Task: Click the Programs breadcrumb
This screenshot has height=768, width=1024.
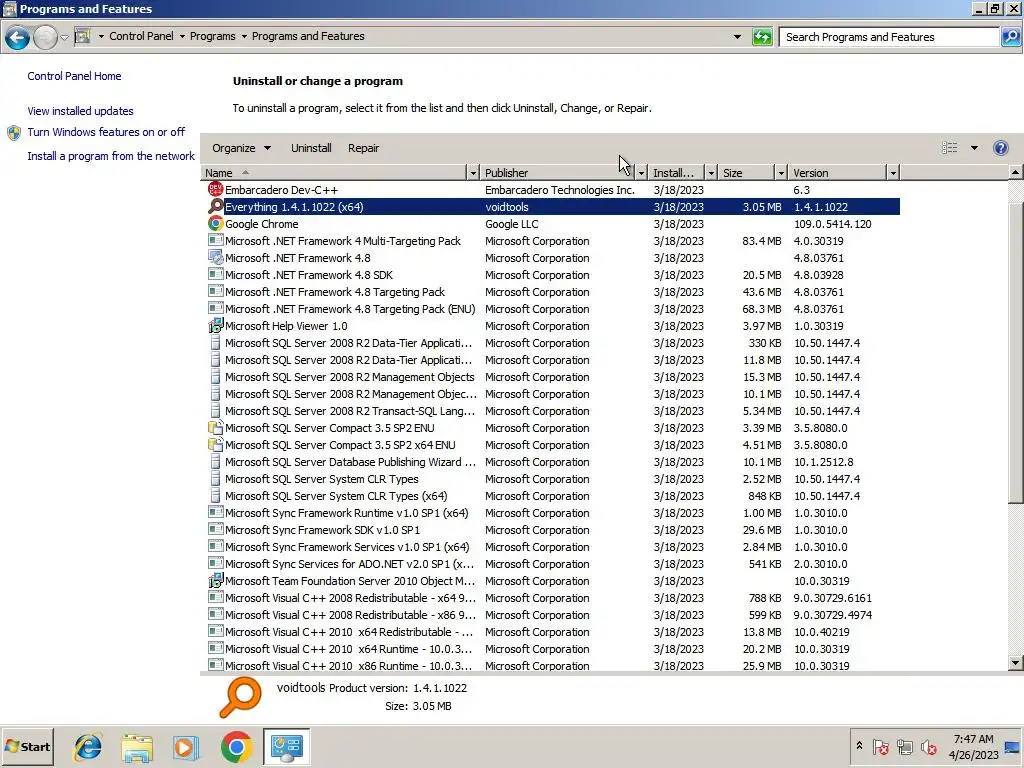Action: (x=212, y=36)
